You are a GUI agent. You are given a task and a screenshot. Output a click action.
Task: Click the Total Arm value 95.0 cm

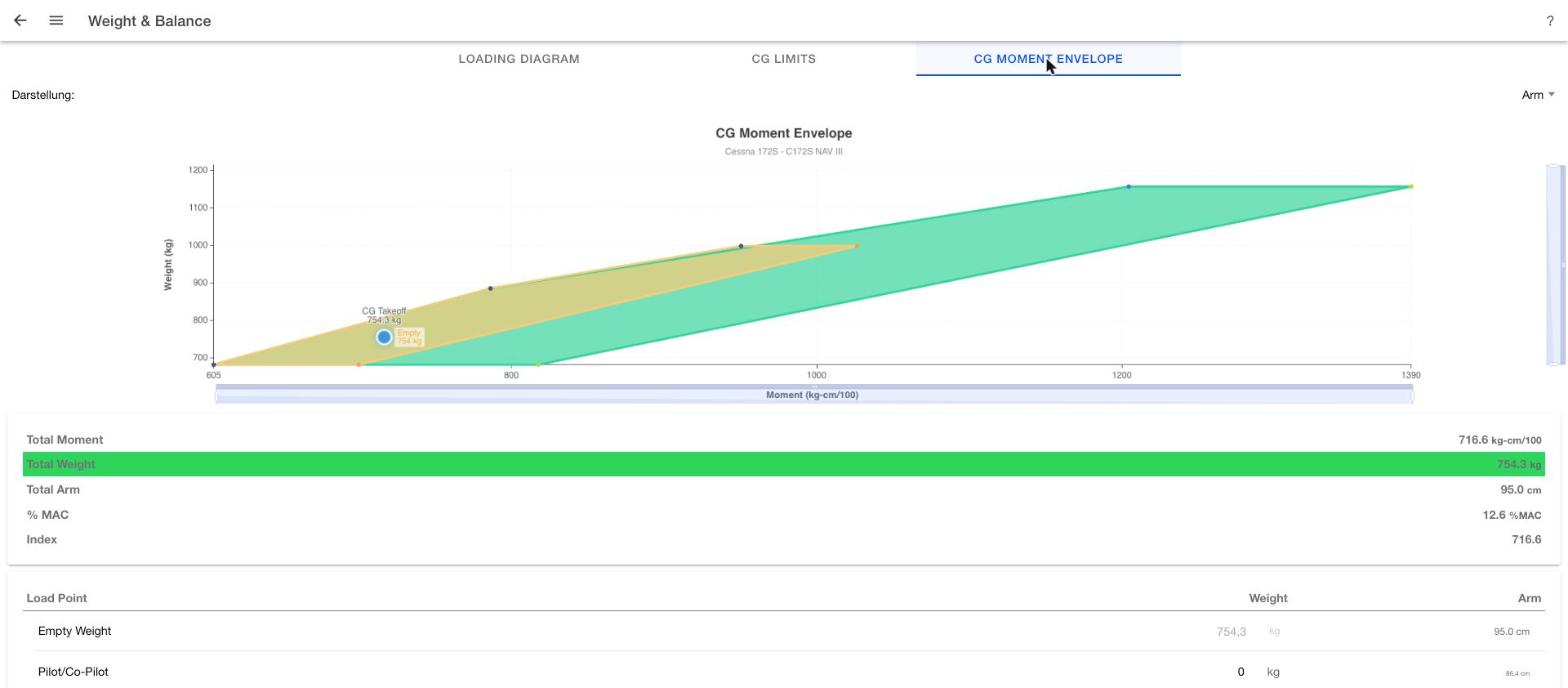(1520, 490)
